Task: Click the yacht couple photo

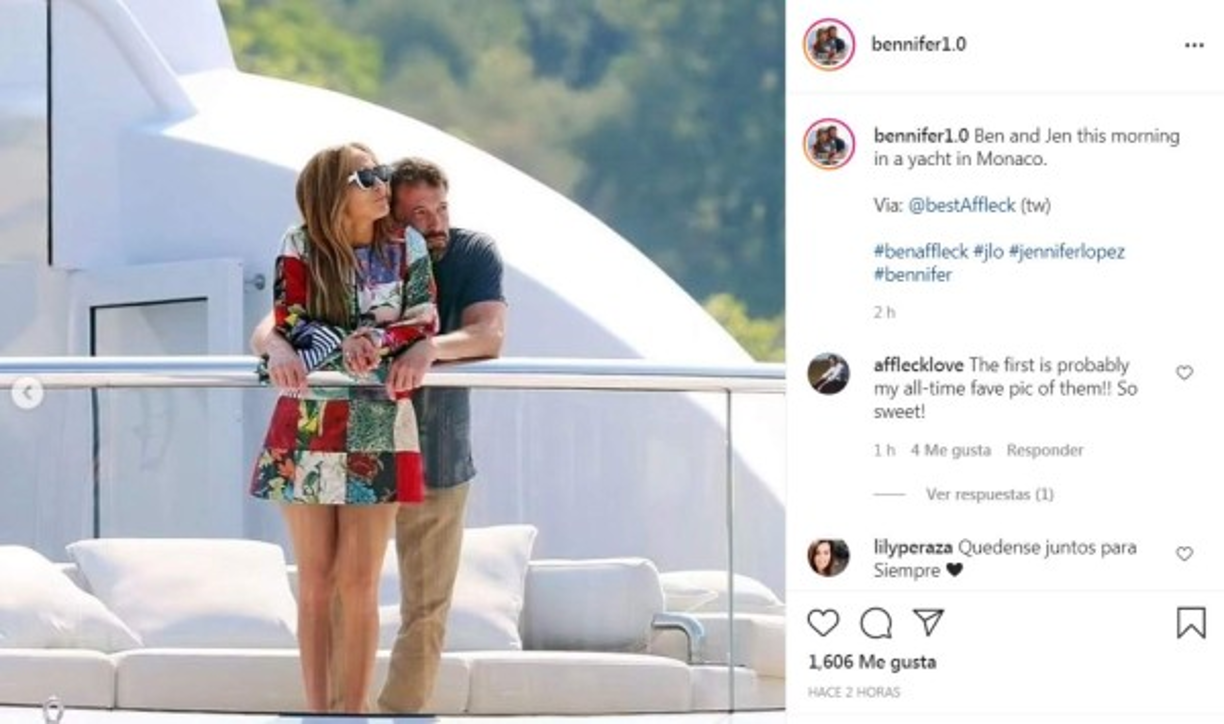Action: tap(392, 362)
